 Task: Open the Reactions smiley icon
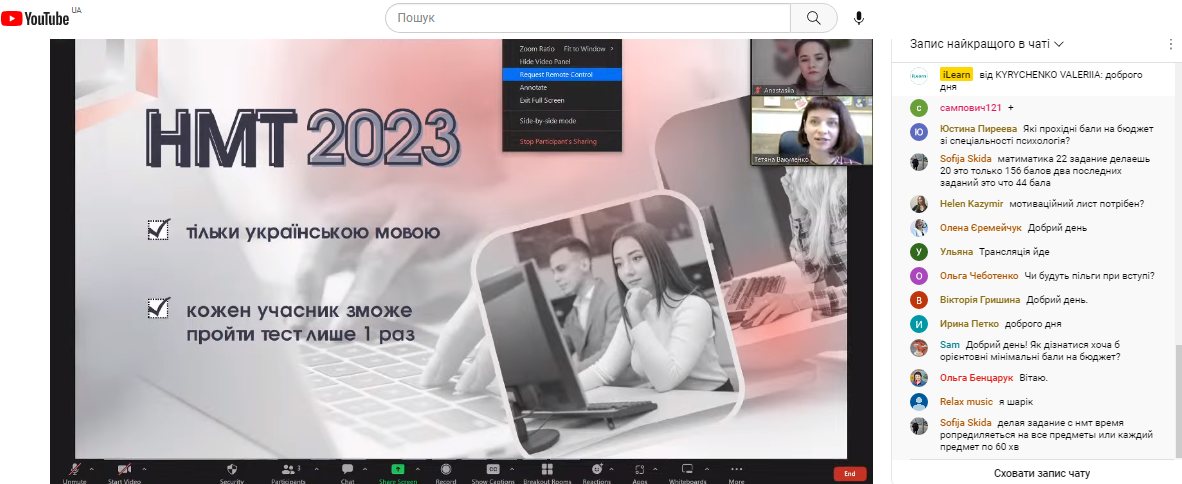tap(597, 469)
